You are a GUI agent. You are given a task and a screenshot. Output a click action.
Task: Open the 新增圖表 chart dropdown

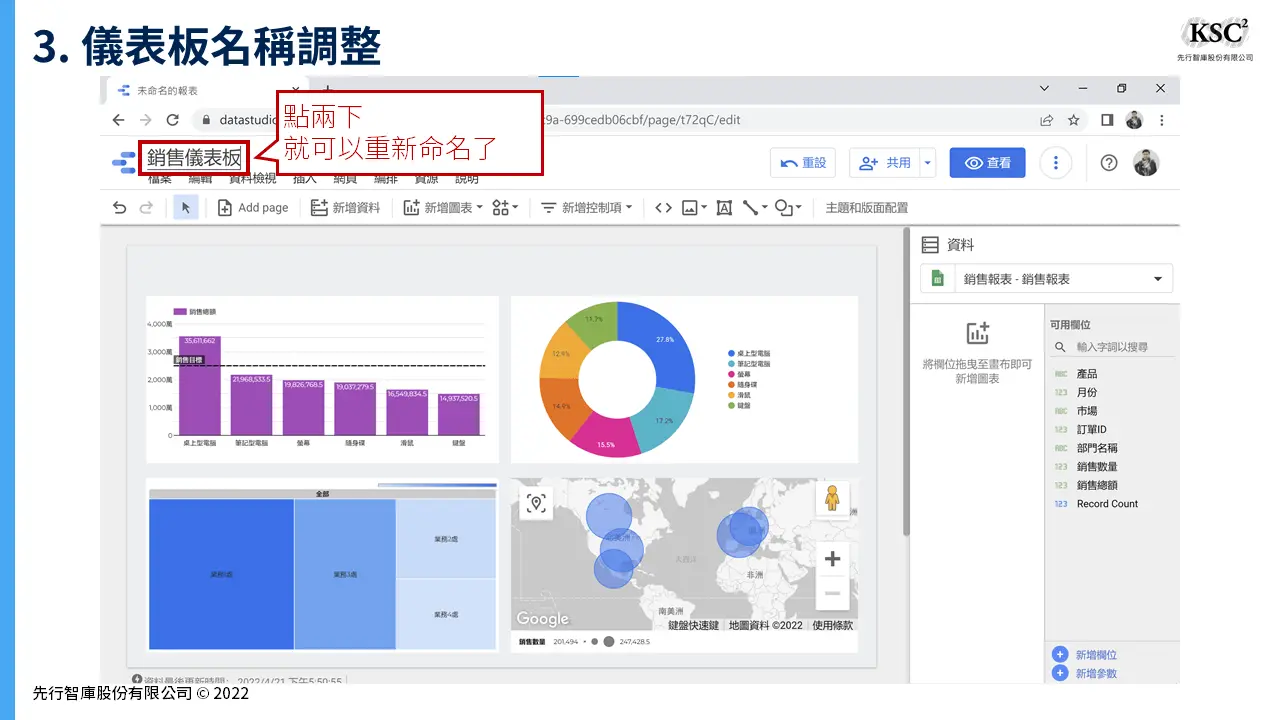click(443, 207)
